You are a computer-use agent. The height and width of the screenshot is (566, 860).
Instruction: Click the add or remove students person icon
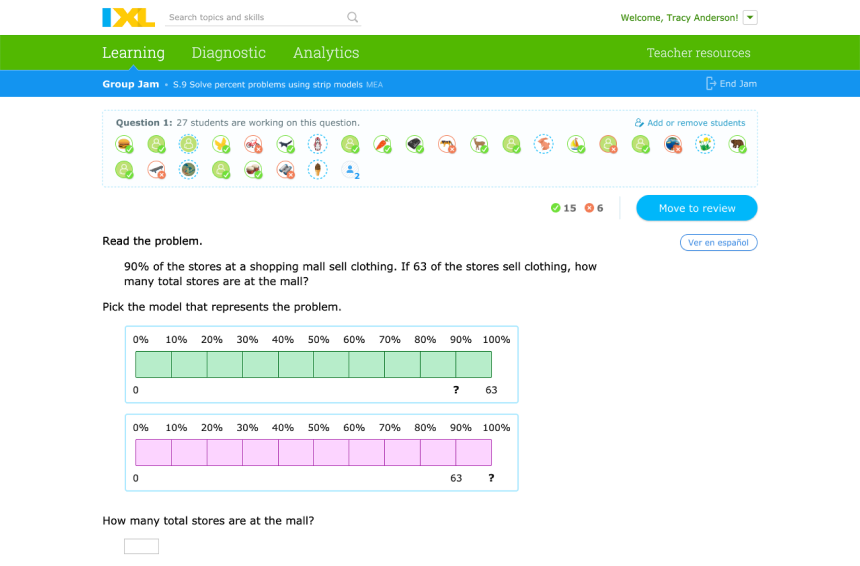point(639,123)
